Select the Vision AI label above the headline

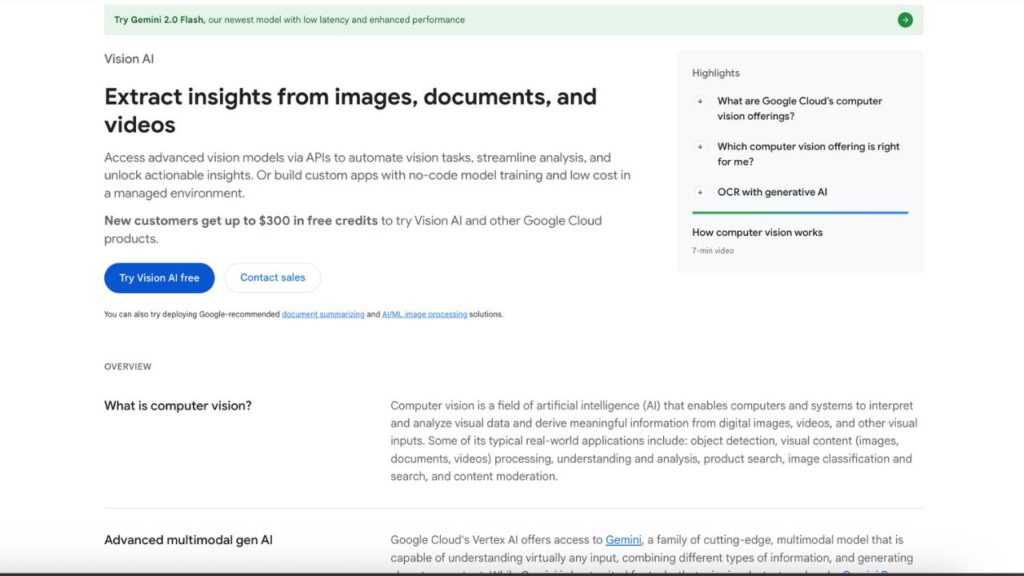pos(129,59)
